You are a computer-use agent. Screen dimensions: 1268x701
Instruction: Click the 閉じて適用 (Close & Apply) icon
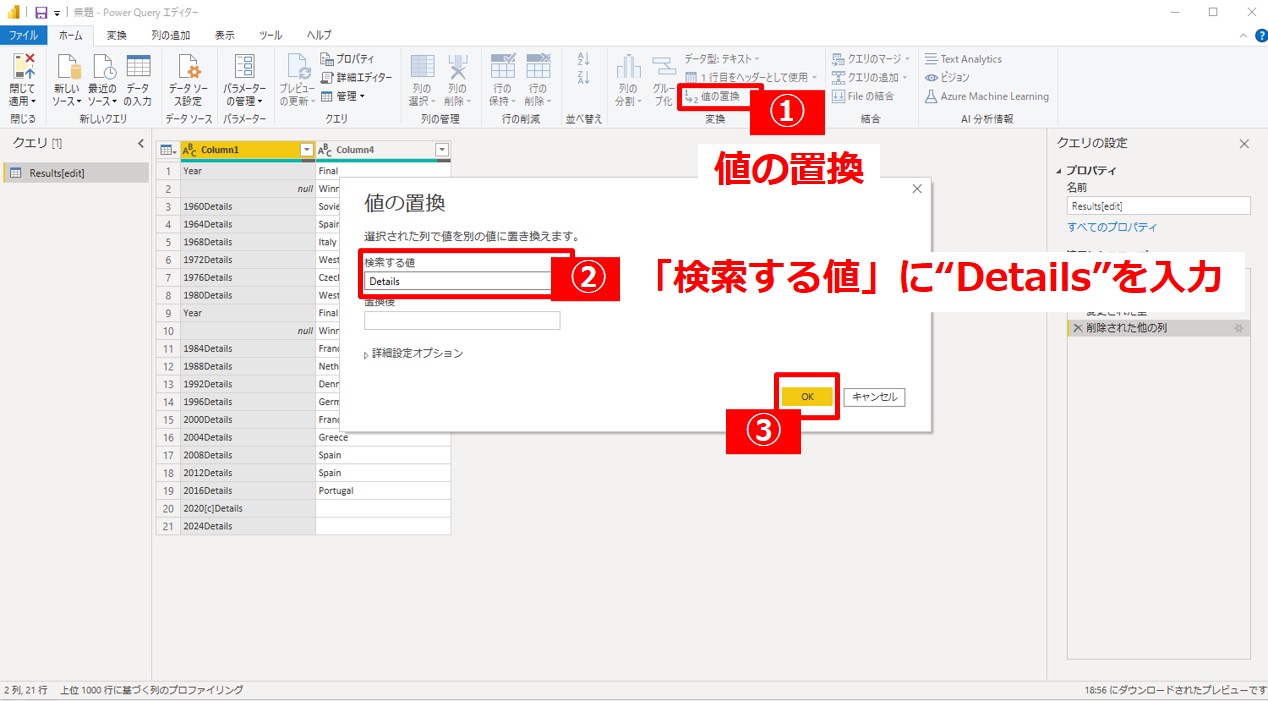coord(22,67)
